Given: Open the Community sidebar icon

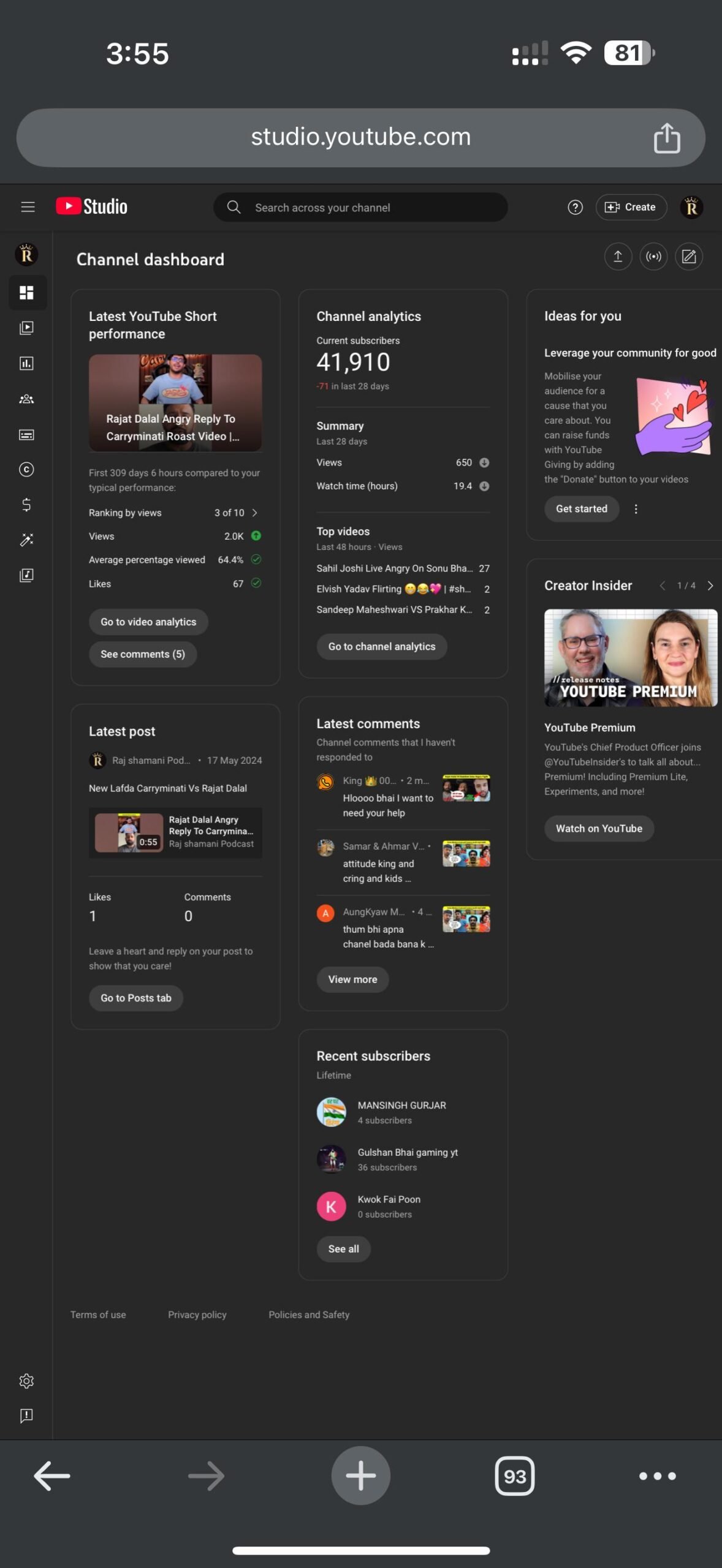Looking at the screenshot, I should [x=26, y=399].
